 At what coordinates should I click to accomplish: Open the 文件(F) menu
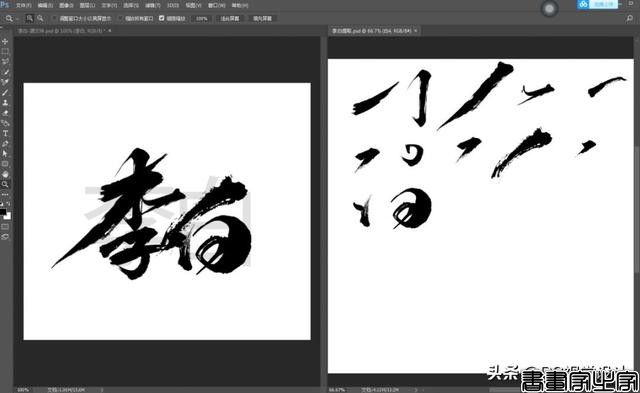[23, 5]
